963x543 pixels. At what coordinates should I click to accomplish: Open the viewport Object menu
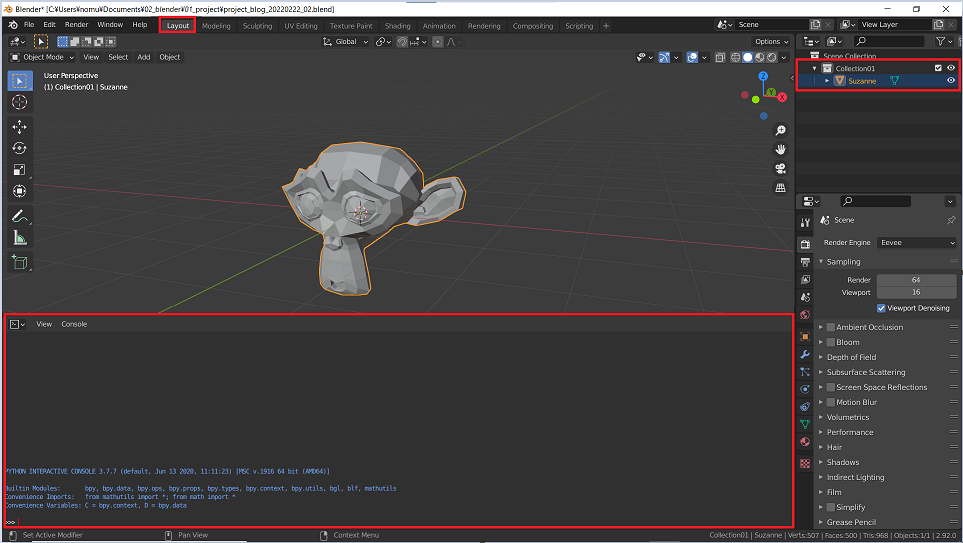(x=170, y=57)
